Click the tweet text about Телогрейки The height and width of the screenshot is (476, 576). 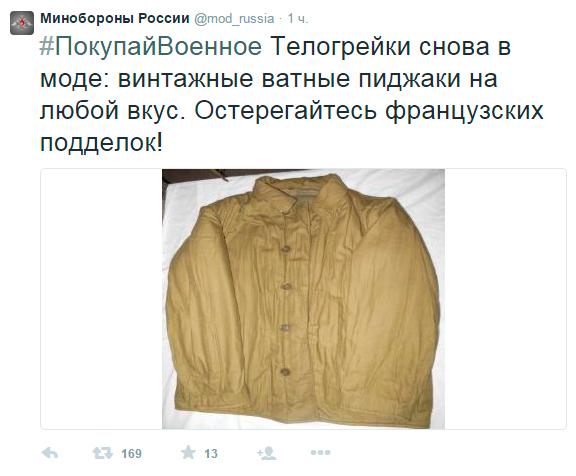(x=292, y=95)
